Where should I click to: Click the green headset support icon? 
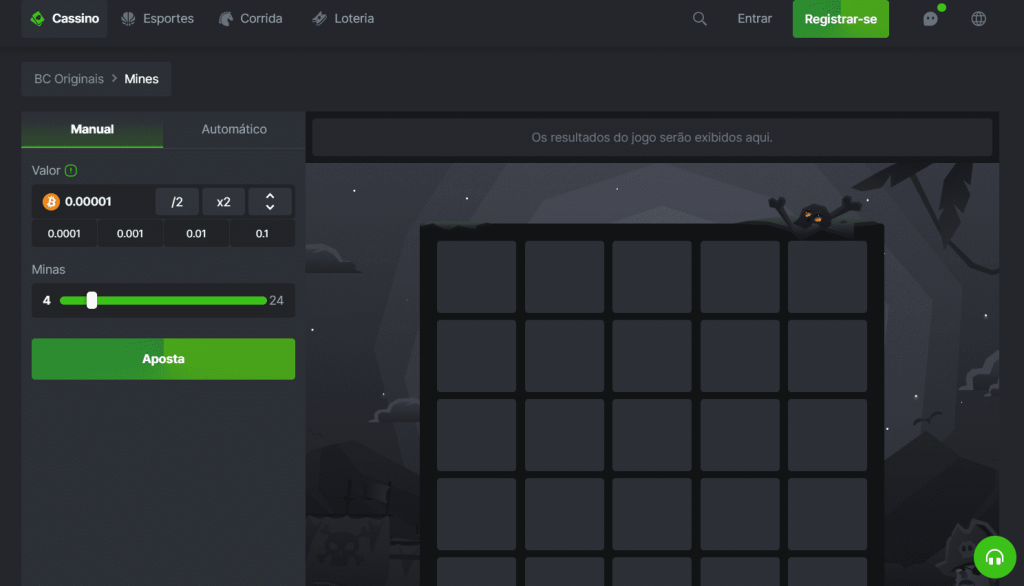(x=994, y=556)
